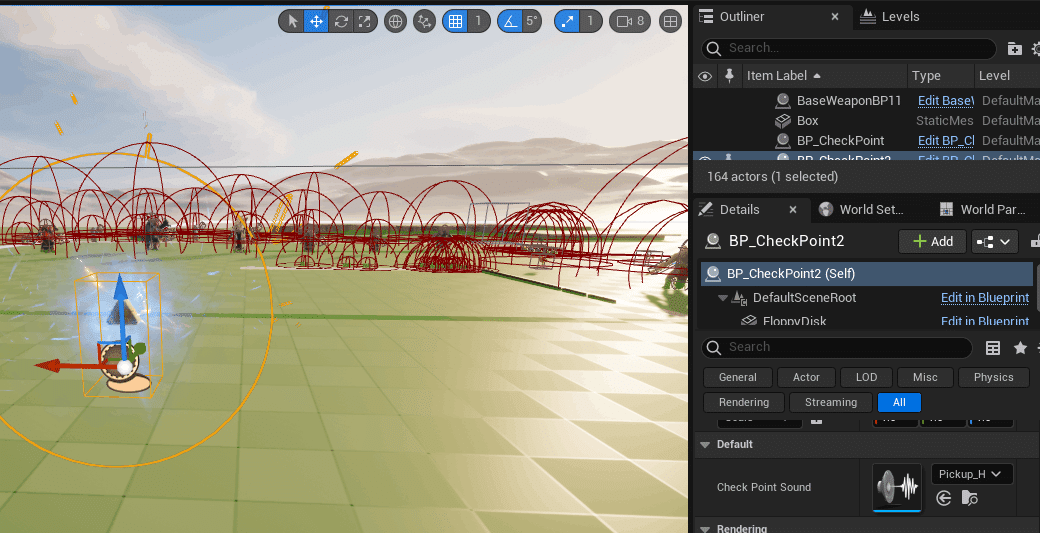The image size is (1040, 533).
Task: Toggle world/local coordinate space globe
Action: click(395, 21)
